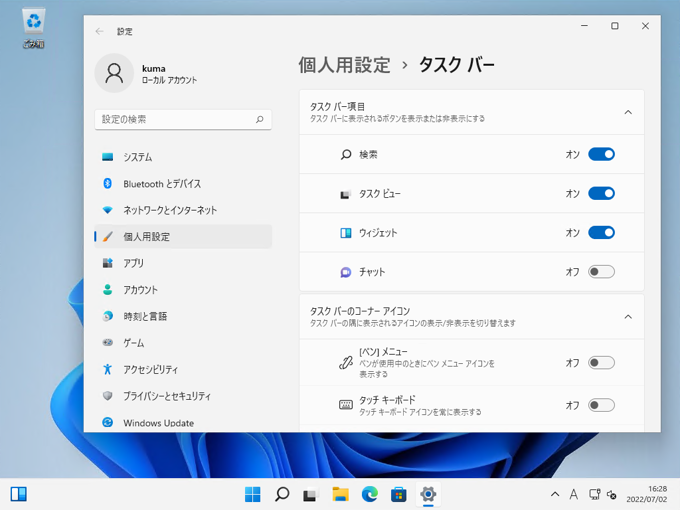Image resolution: width=680 pixels, height=510 pixels.
Task: Click the Windows Update refresh icon
Action: [108, 422]
